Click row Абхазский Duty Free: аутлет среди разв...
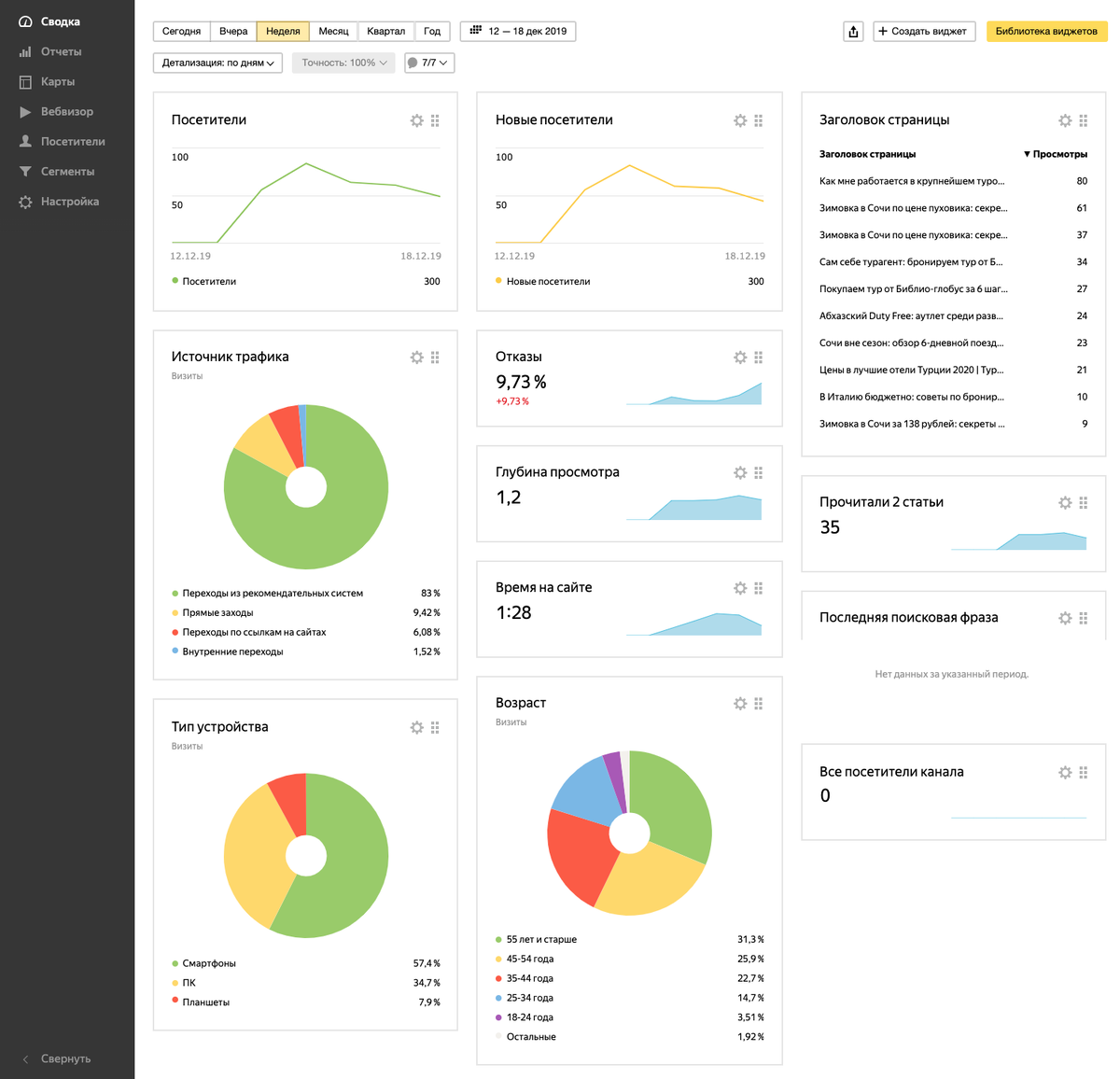Image resolution: width=1120 pixels, height=1079 pixels. (x=953, y=316)
